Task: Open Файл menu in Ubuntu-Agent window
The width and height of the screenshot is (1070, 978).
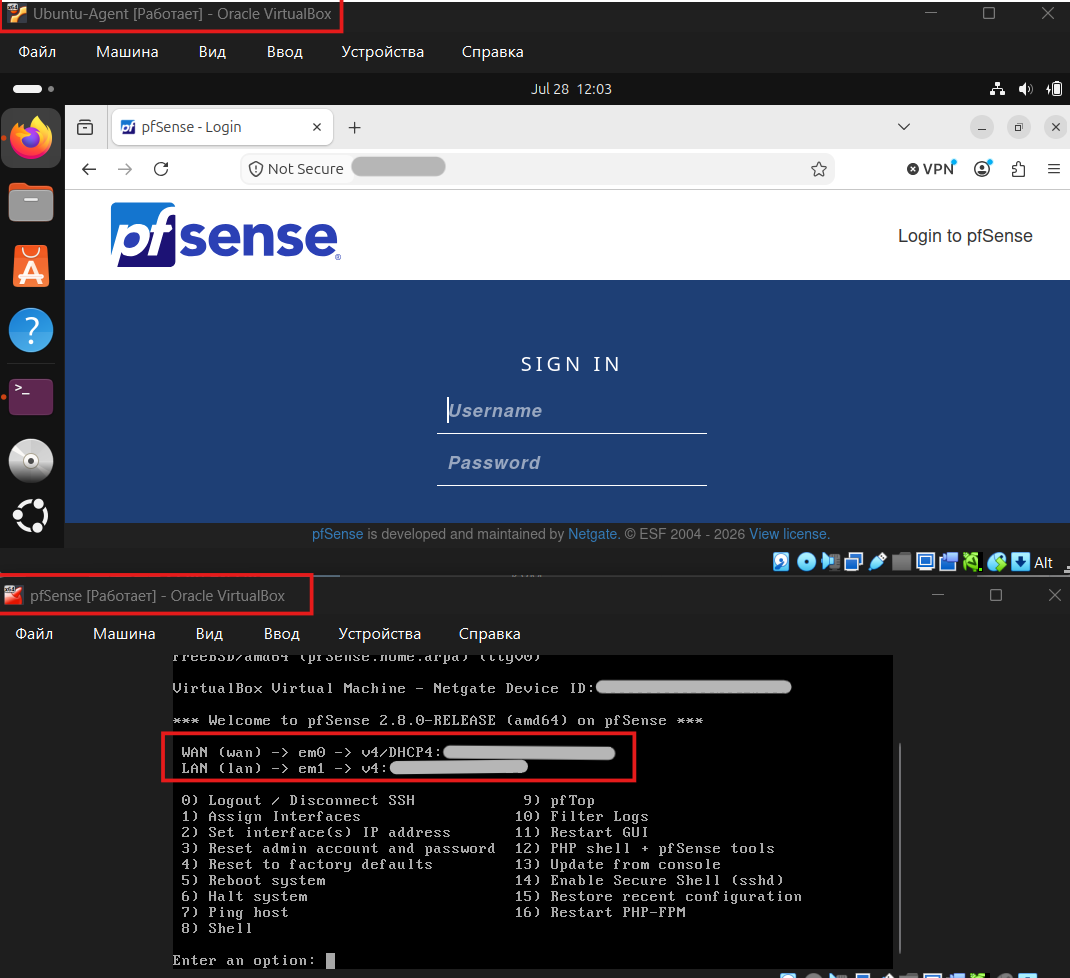Action: click(x=37, y=52)
